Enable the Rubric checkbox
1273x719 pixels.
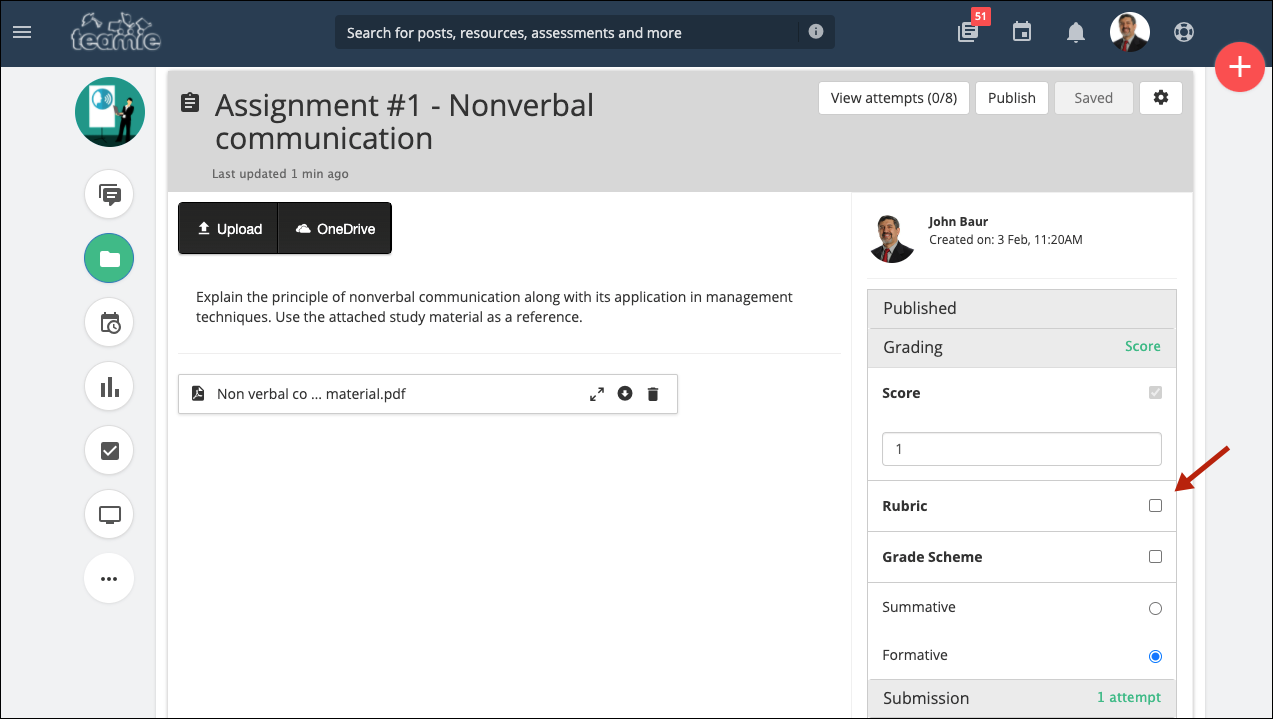(x=1155, y=506)
